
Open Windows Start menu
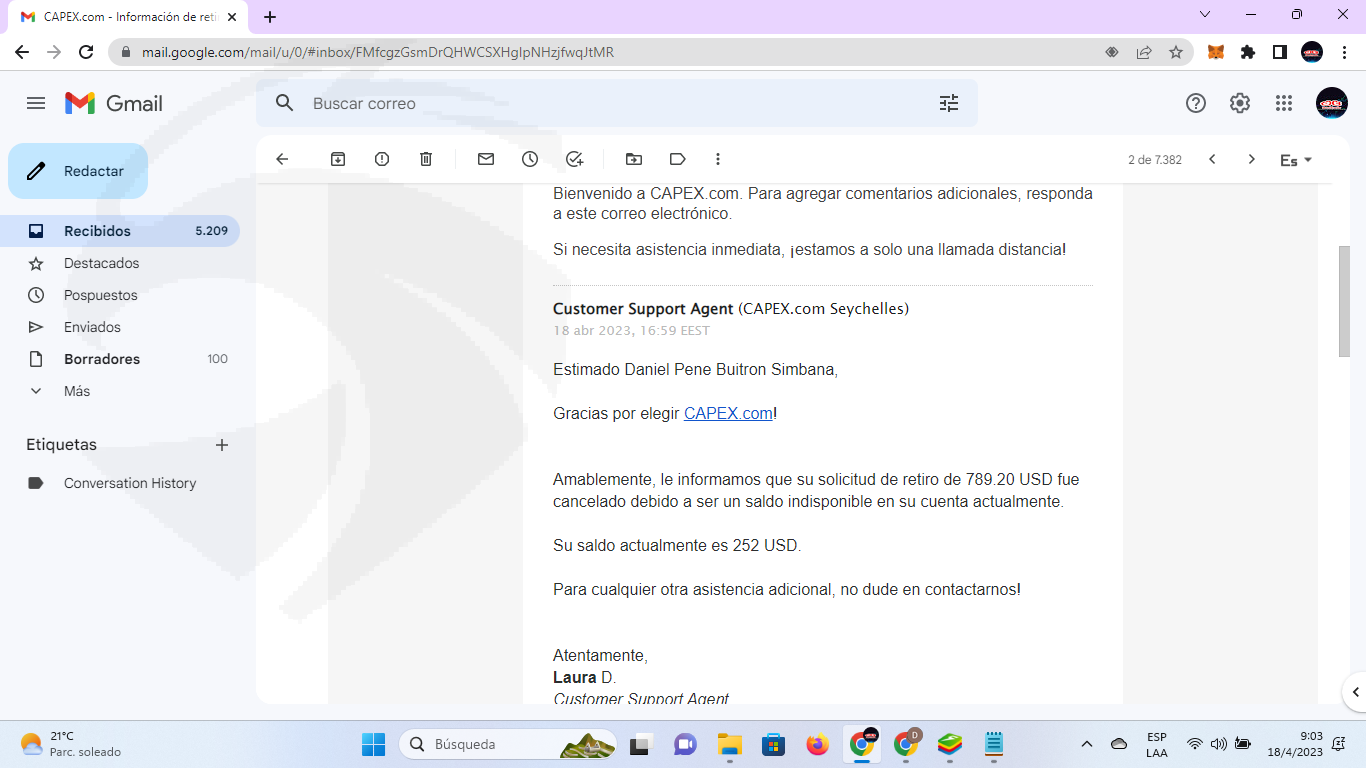click(373, 744)
